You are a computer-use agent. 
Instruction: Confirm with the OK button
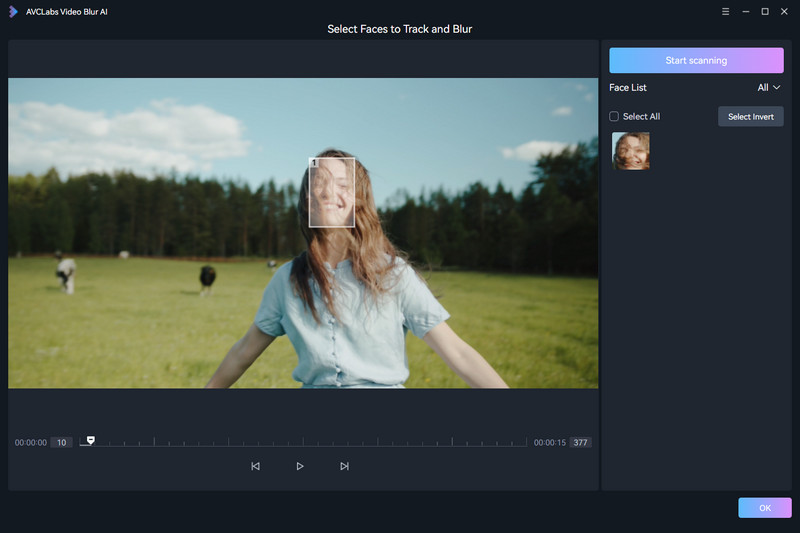[764, 508]
